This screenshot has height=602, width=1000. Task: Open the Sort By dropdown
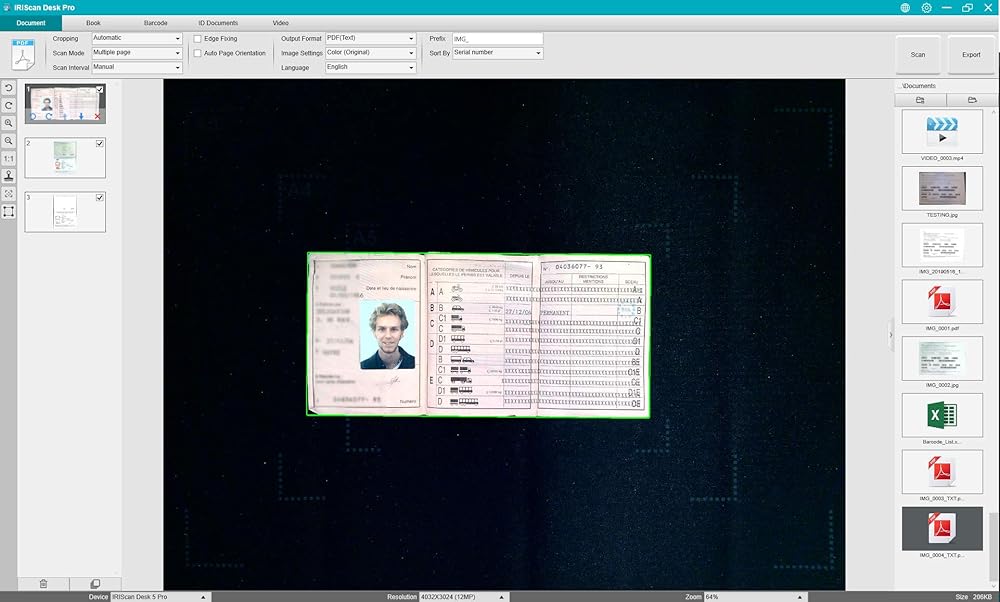pyautogui.click(x=497, y=53)
